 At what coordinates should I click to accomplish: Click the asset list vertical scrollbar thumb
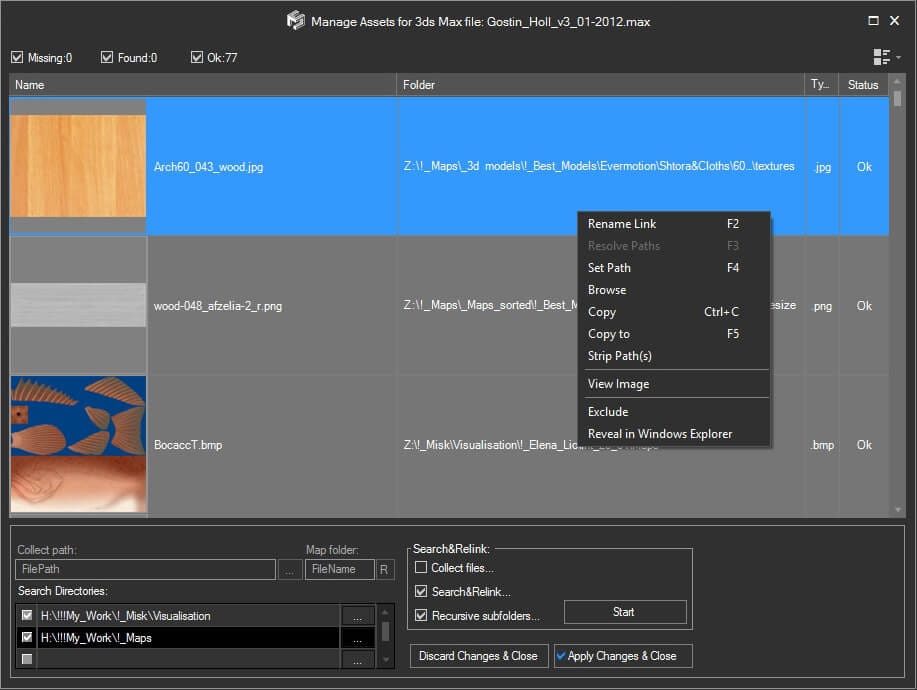pos(897,98)
